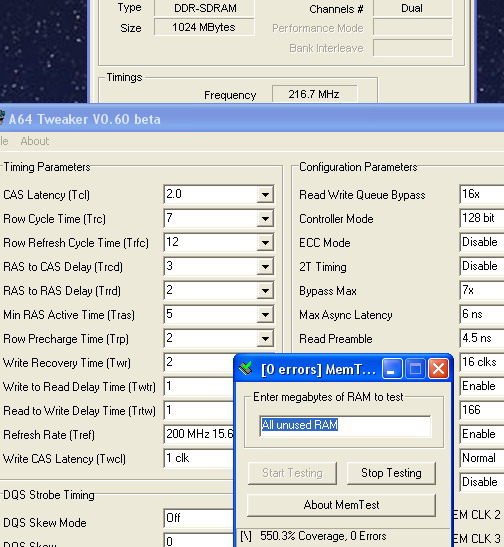Select the Write to Read Delay (Twtr) combo box

[199, 387]
